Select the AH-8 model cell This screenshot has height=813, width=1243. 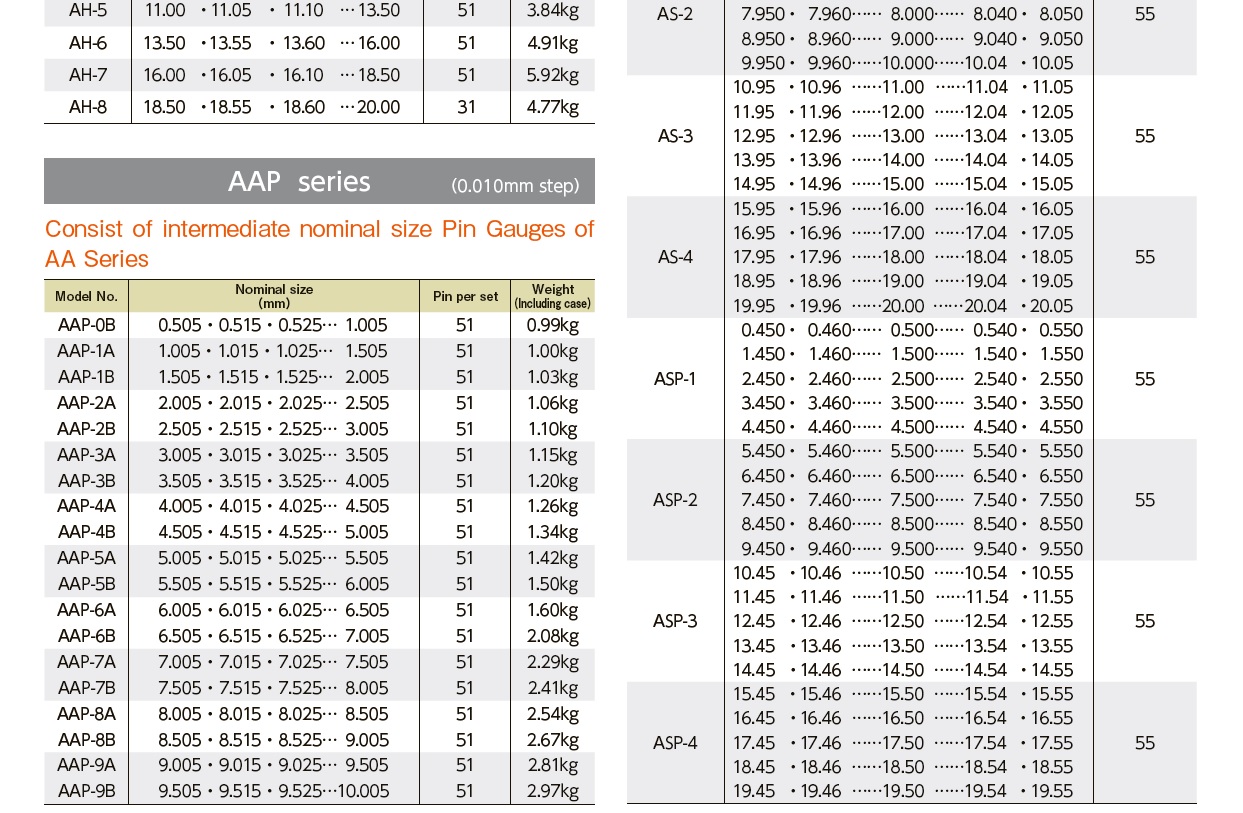point(88,107)
